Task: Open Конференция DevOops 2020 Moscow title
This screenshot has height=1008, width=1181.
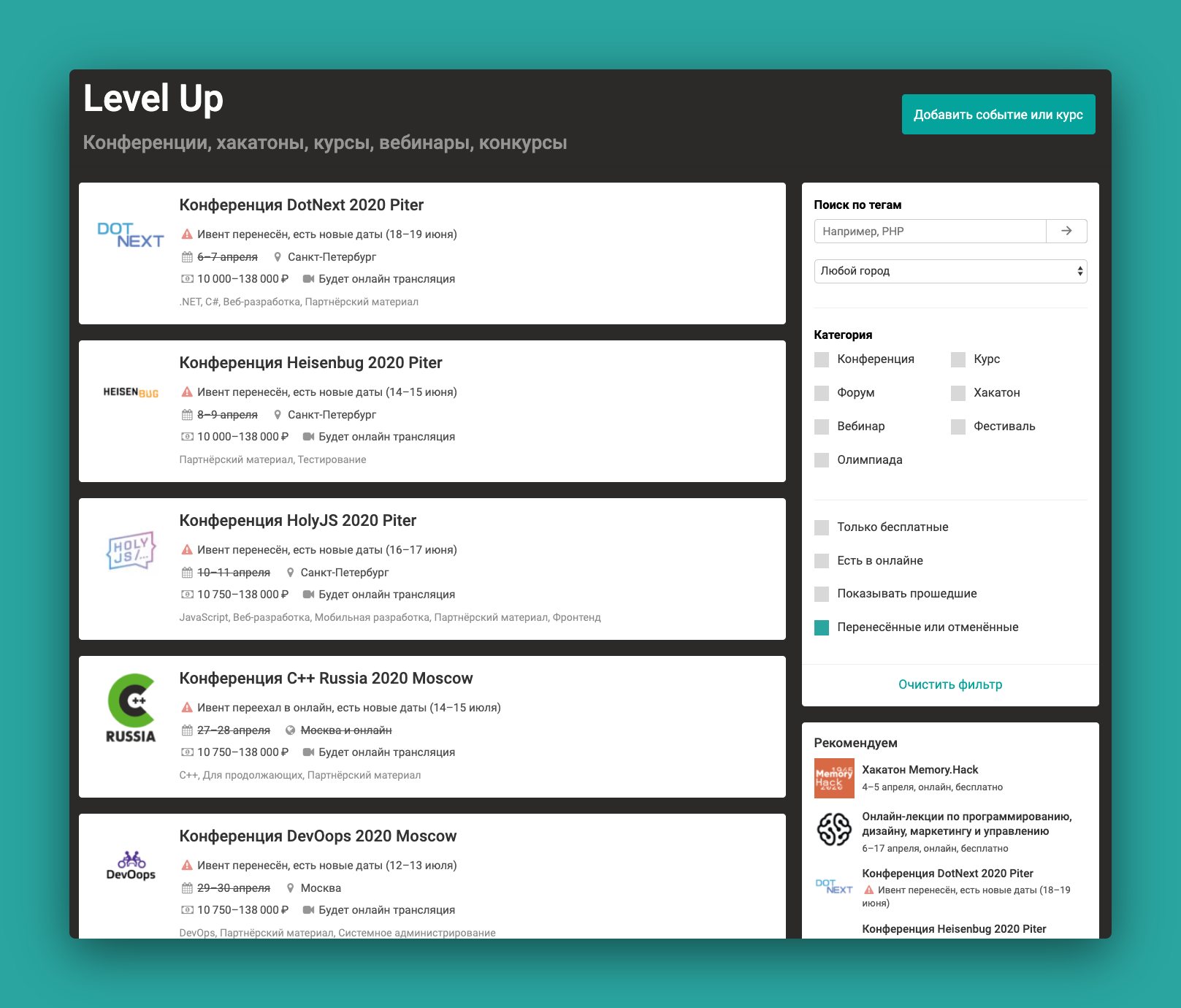Action: tap(318, 836)
